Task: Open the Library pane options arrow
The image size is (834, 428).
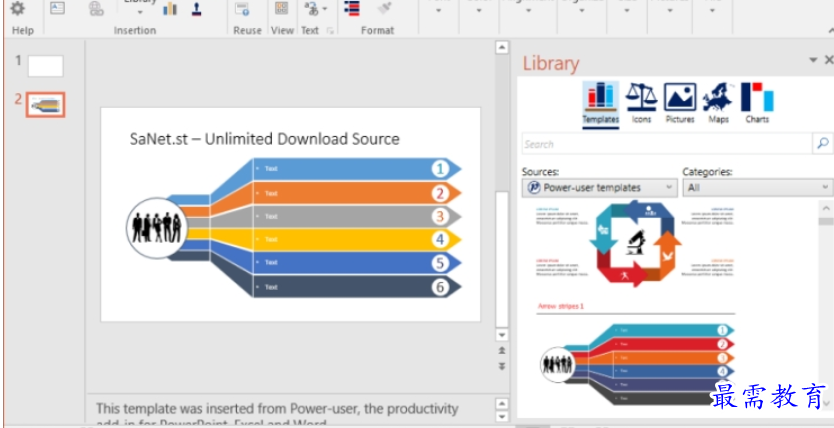Action: click(x=813, y=60)
